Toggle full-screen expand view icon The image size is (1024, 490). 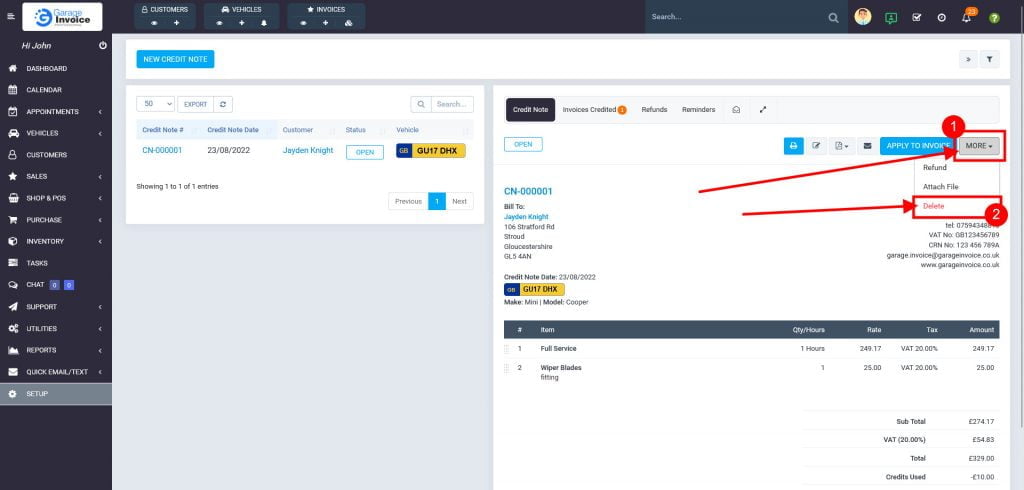click(x=763, y=110)
